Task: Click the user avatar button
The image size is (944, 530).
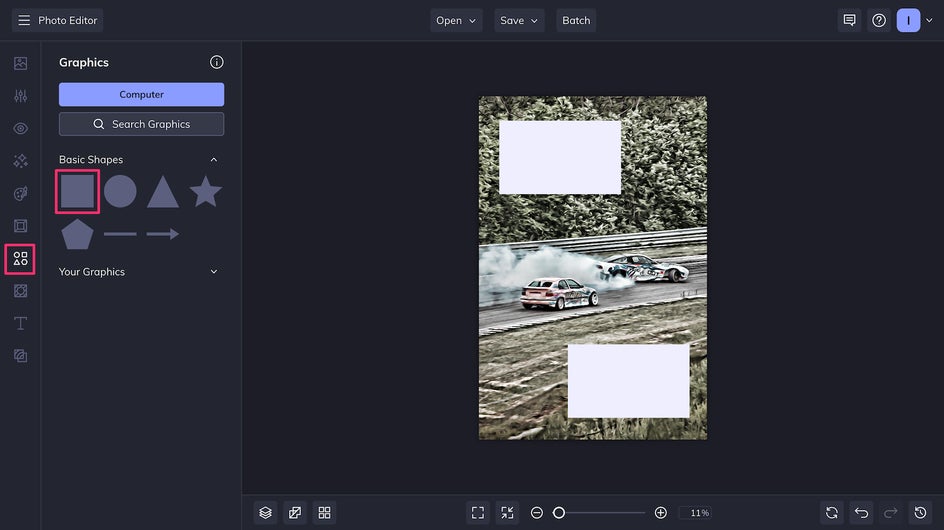Action: pos(908,20)
